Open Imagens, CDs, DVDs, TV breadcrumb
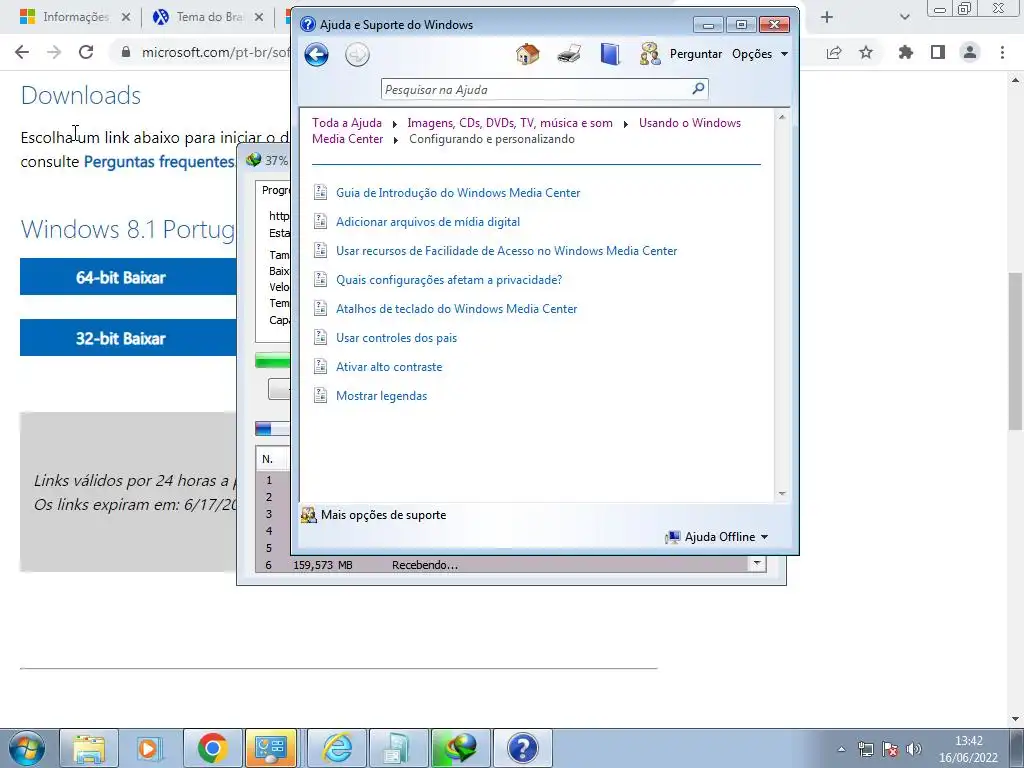 510,123
